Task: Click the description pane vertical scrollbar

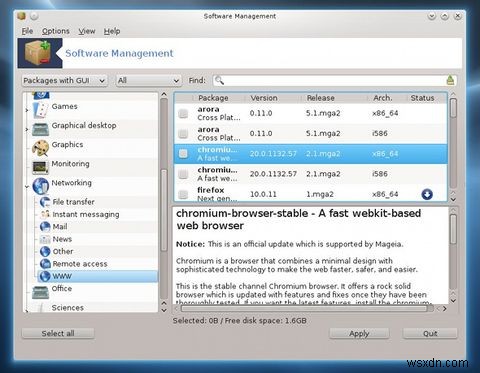Action: (453, 229)
